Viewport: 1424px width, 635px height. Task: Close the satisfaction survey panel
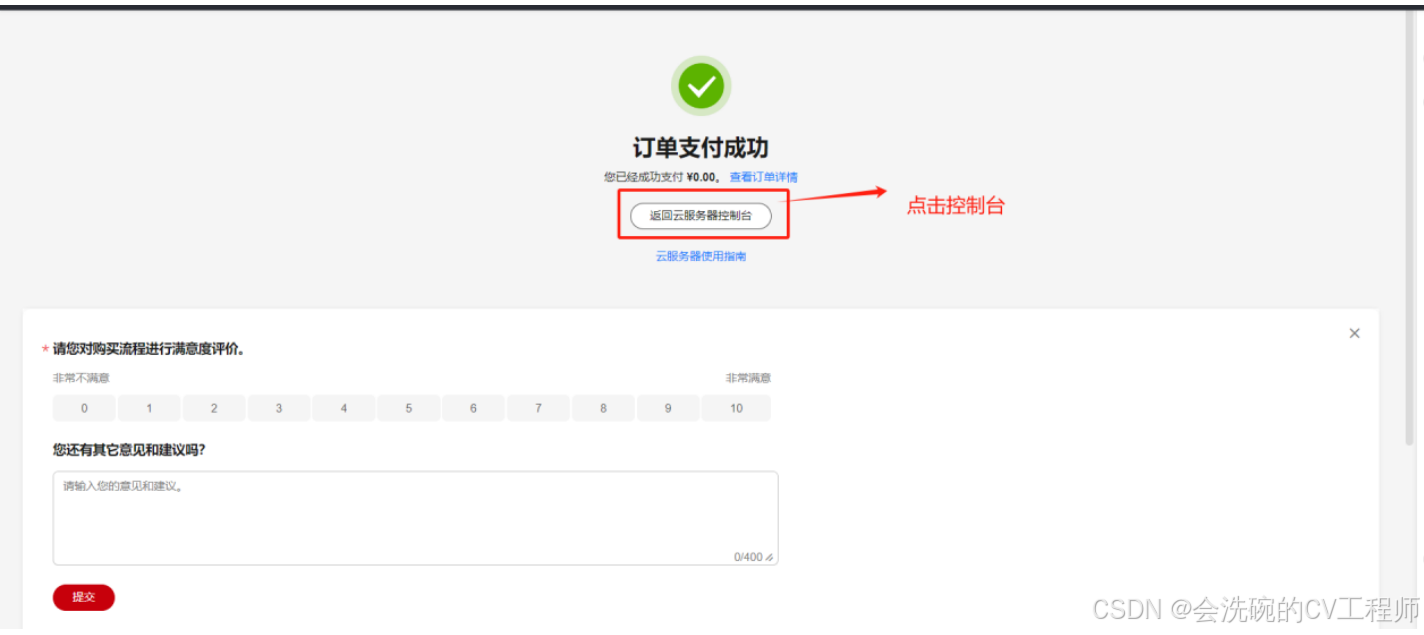(x=1354, y=333)
